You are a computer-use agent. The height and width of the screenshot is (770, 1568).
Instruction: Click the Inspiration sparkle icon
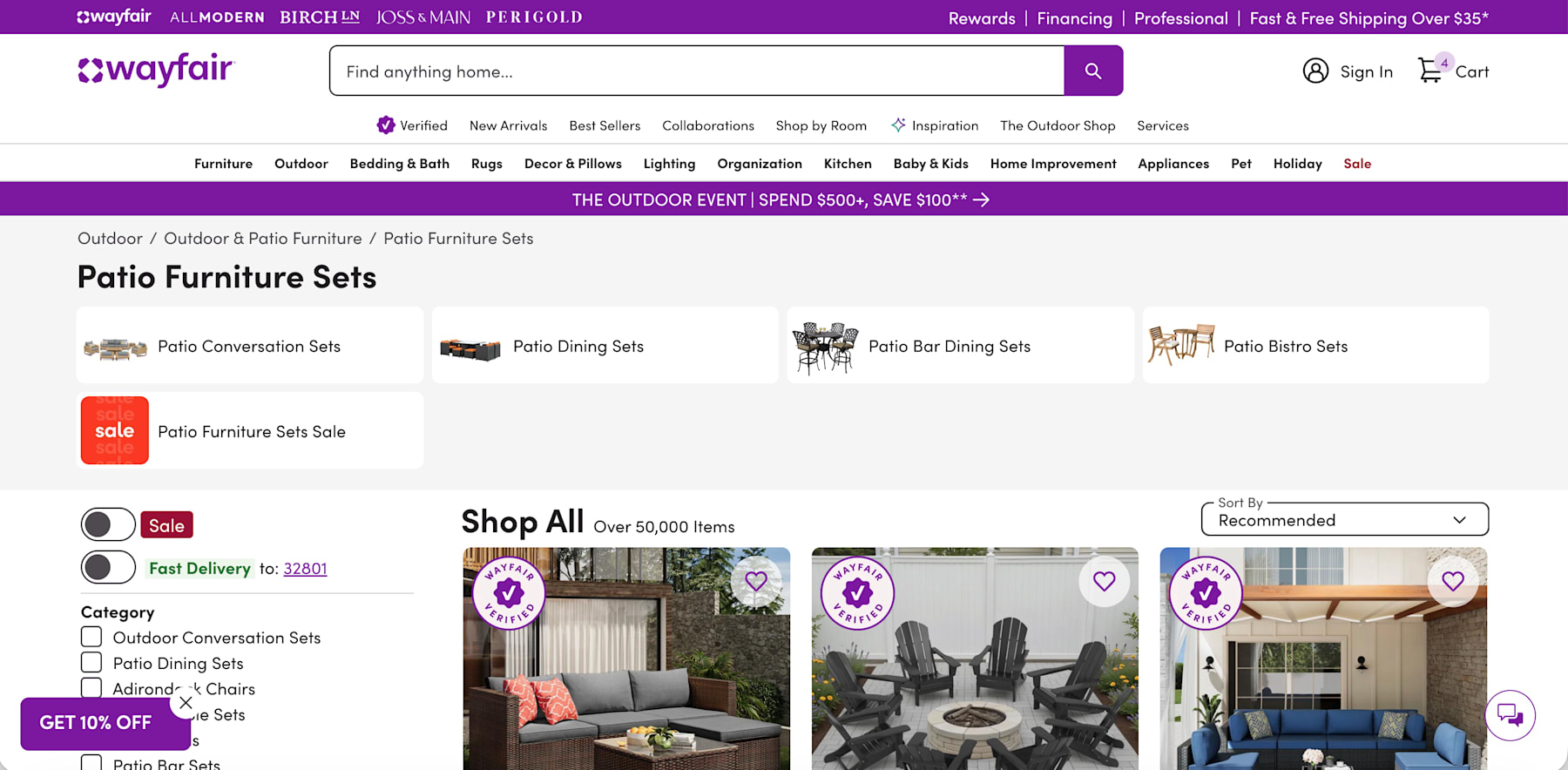coord(898,125)
